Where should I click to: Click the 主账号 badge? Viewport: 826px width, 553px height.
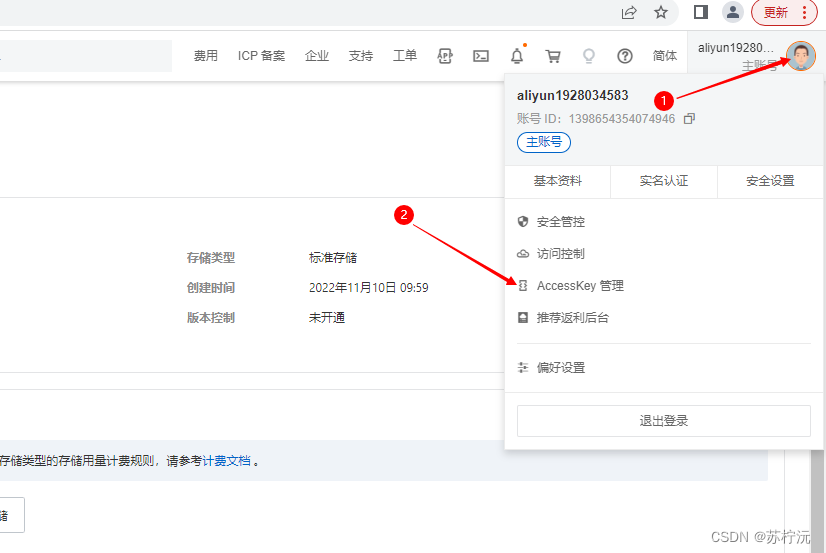(x=544, y=142)
